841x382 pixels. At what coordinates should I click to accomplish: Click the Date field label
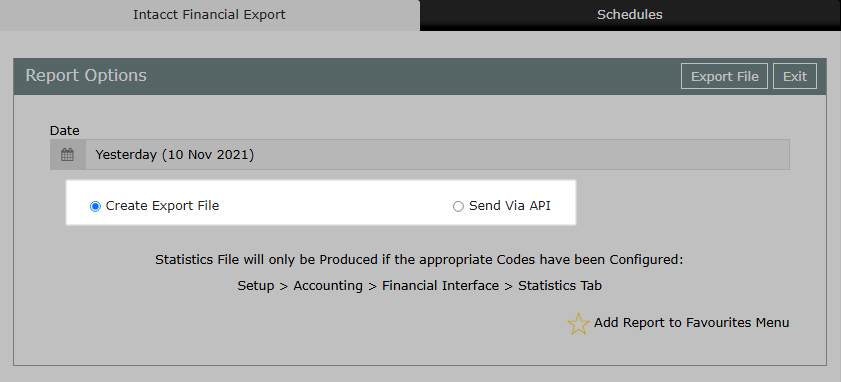(x=64, y=130)
